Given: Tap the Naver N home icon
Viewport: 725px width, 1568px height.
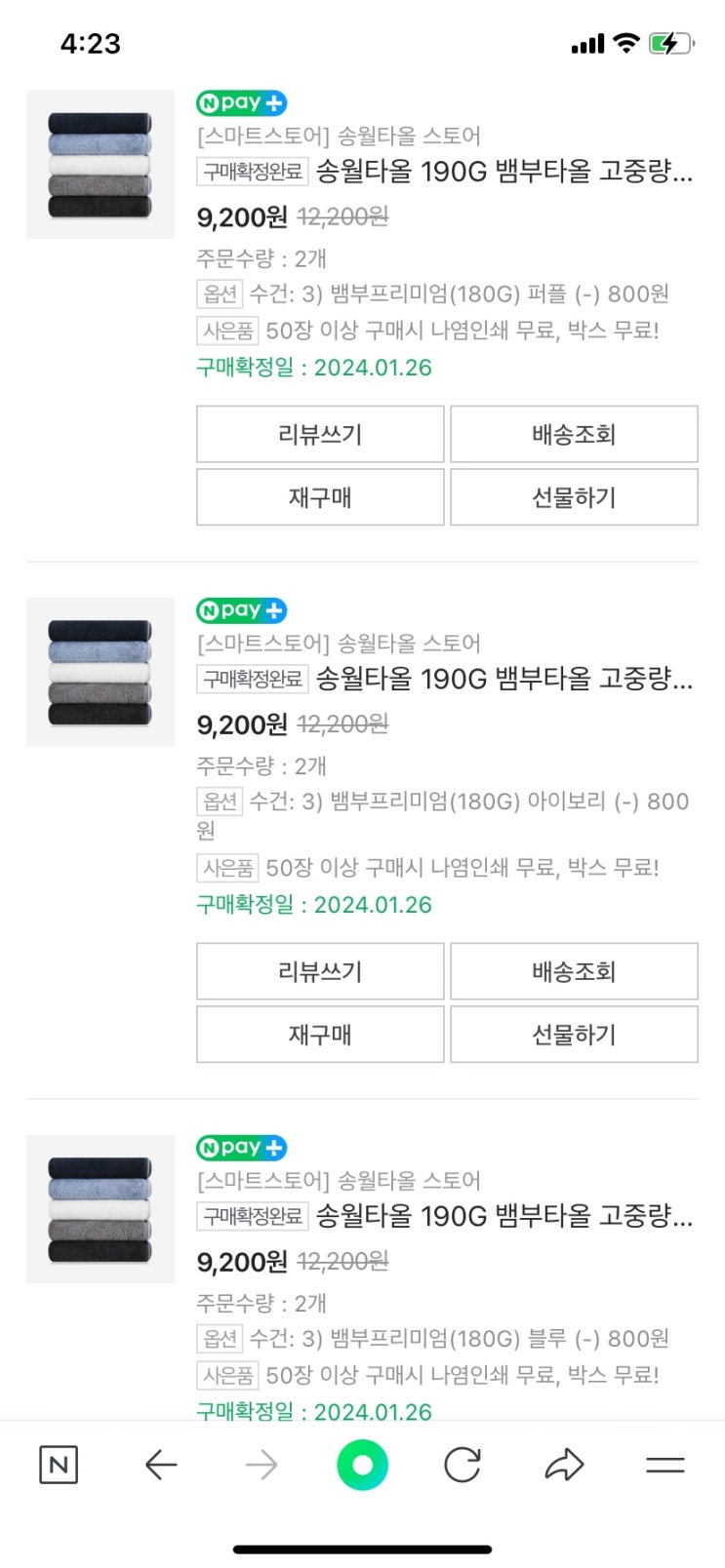Looking at the screenshot, I should click(59, 1465).
